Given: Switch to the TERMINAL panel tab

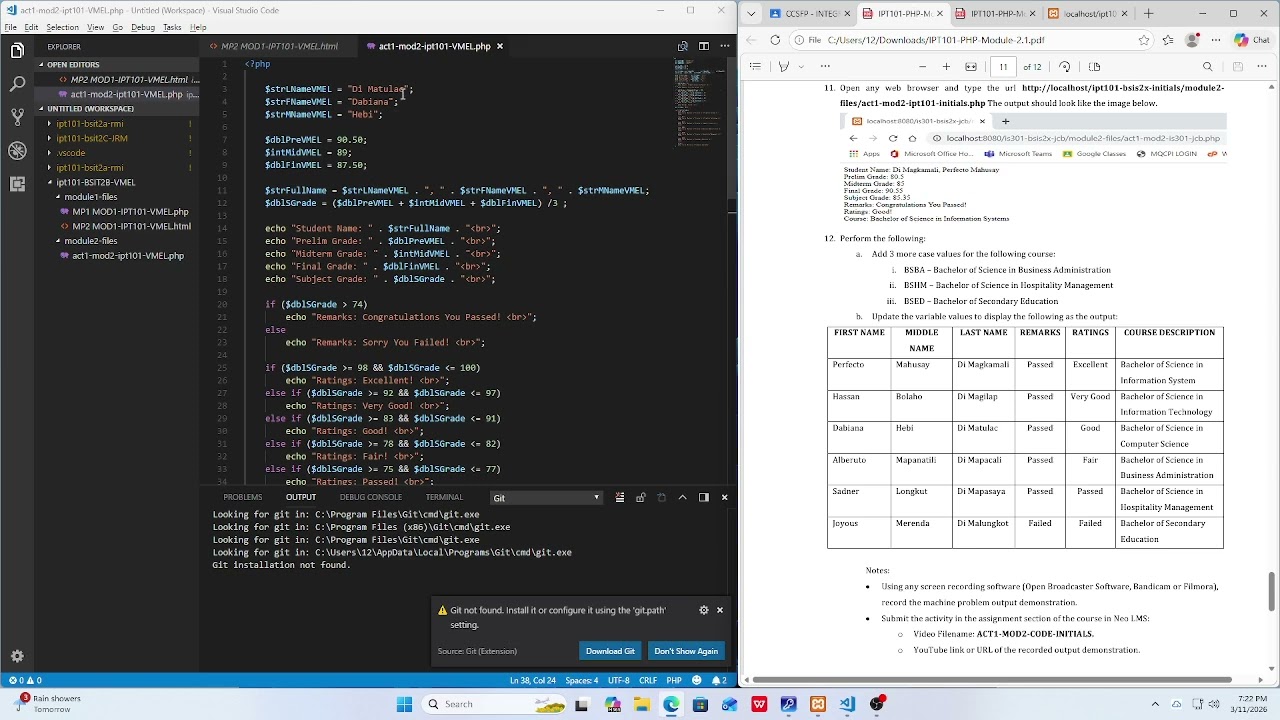Looking at the screenshot, I should pyautogui.click(x=444, y=497).
